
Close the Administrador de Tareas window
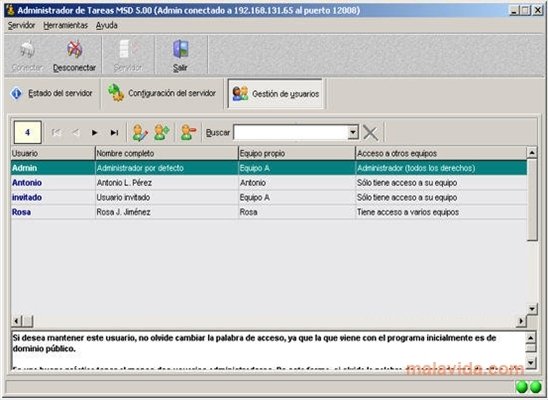pyautogui.click(x=538, y=10)
